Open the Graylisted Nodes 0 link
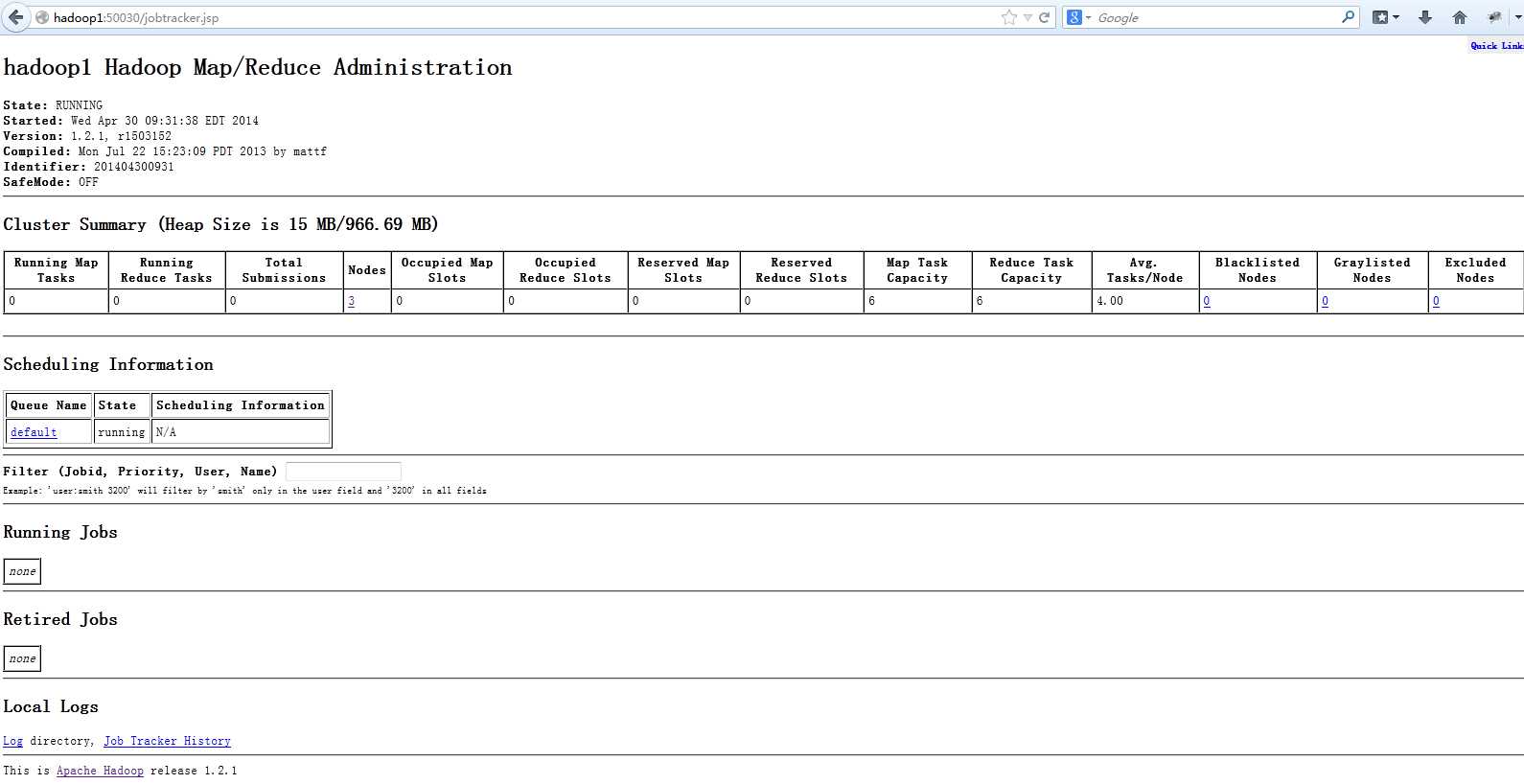Screen dimensions: 1524x784 (x=1326, y=301)
